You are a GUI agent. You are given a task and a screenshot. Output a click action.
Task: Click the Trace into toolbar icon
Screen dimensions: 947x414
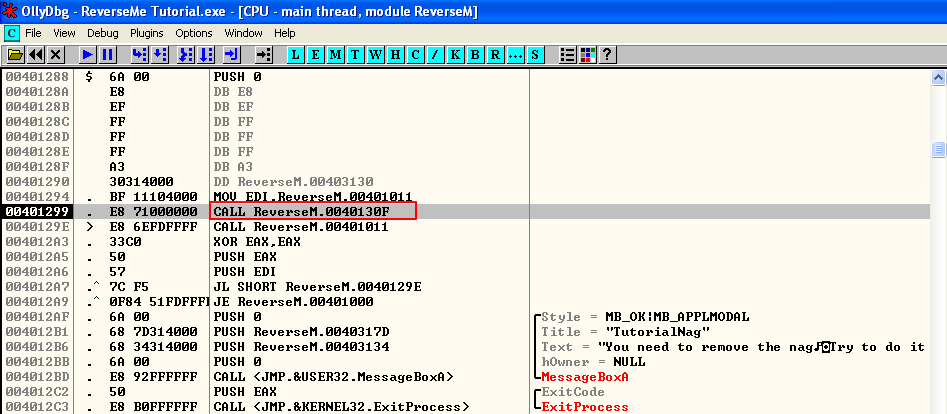[185, 55]
